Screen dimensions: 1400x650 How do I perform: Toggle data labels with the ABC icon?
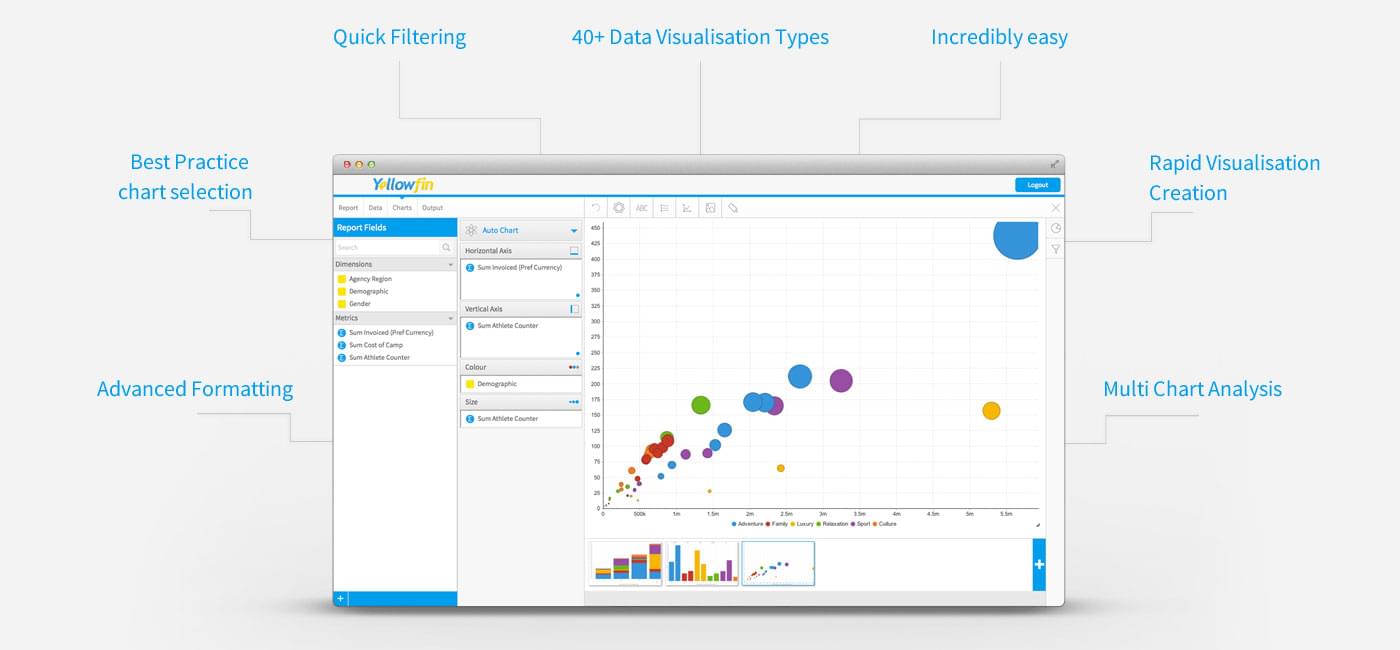coord(641,207)
